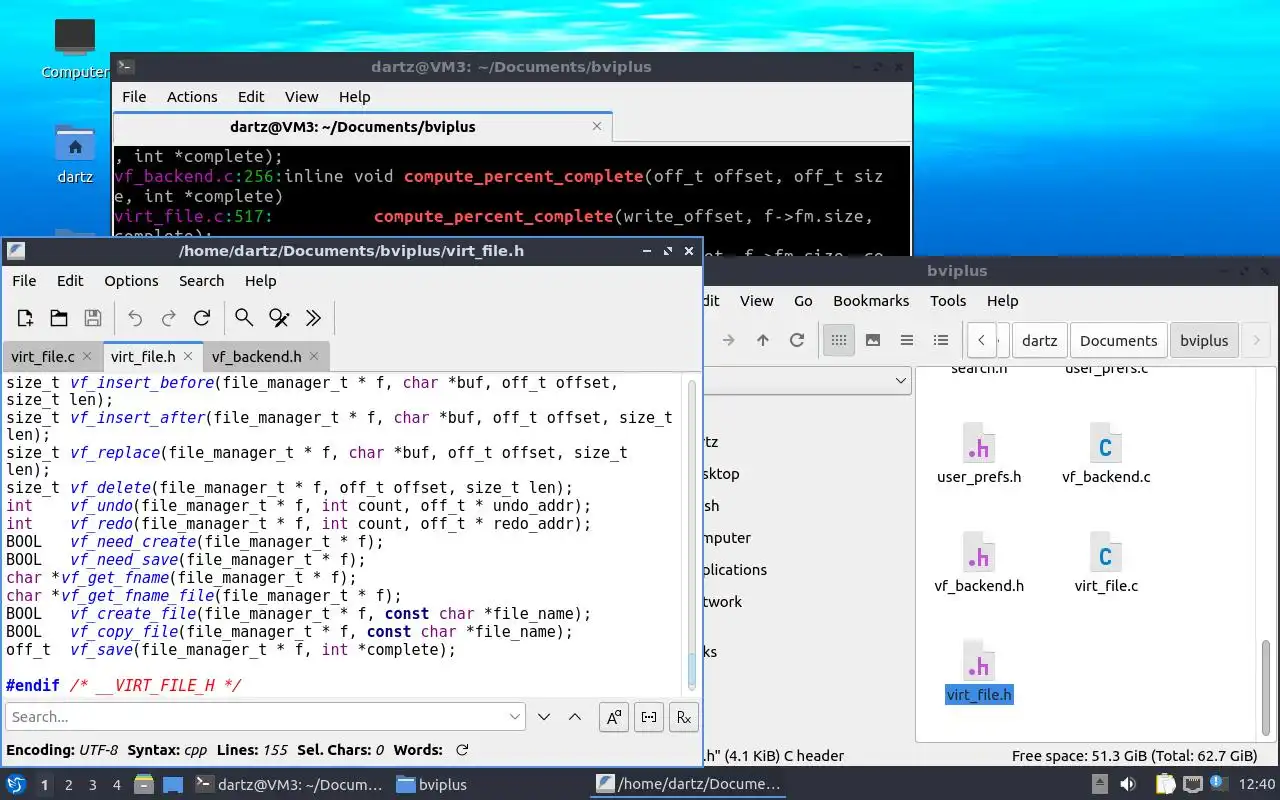Viewport: 1280px width, 800px height.
Task: Click the save floppy-disk icon in editor
Action: click(x=93, y=318)
